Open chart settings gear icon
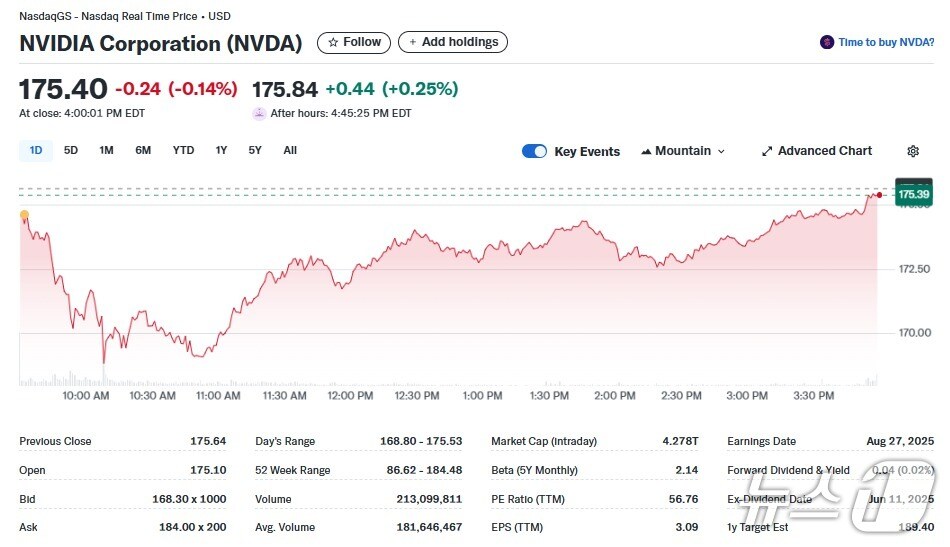Screen dimensions: 950x547 [912, 151]
